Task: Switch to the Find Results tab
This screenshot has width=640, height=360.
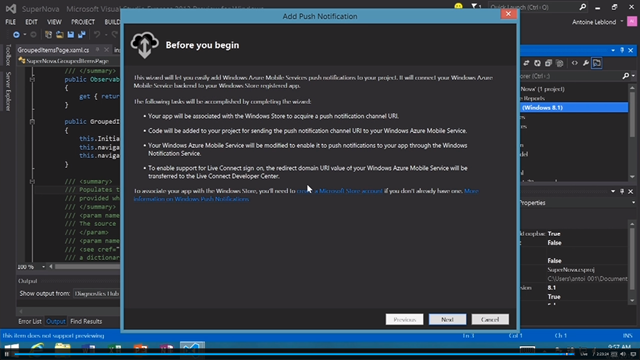Action: [86, 322]
